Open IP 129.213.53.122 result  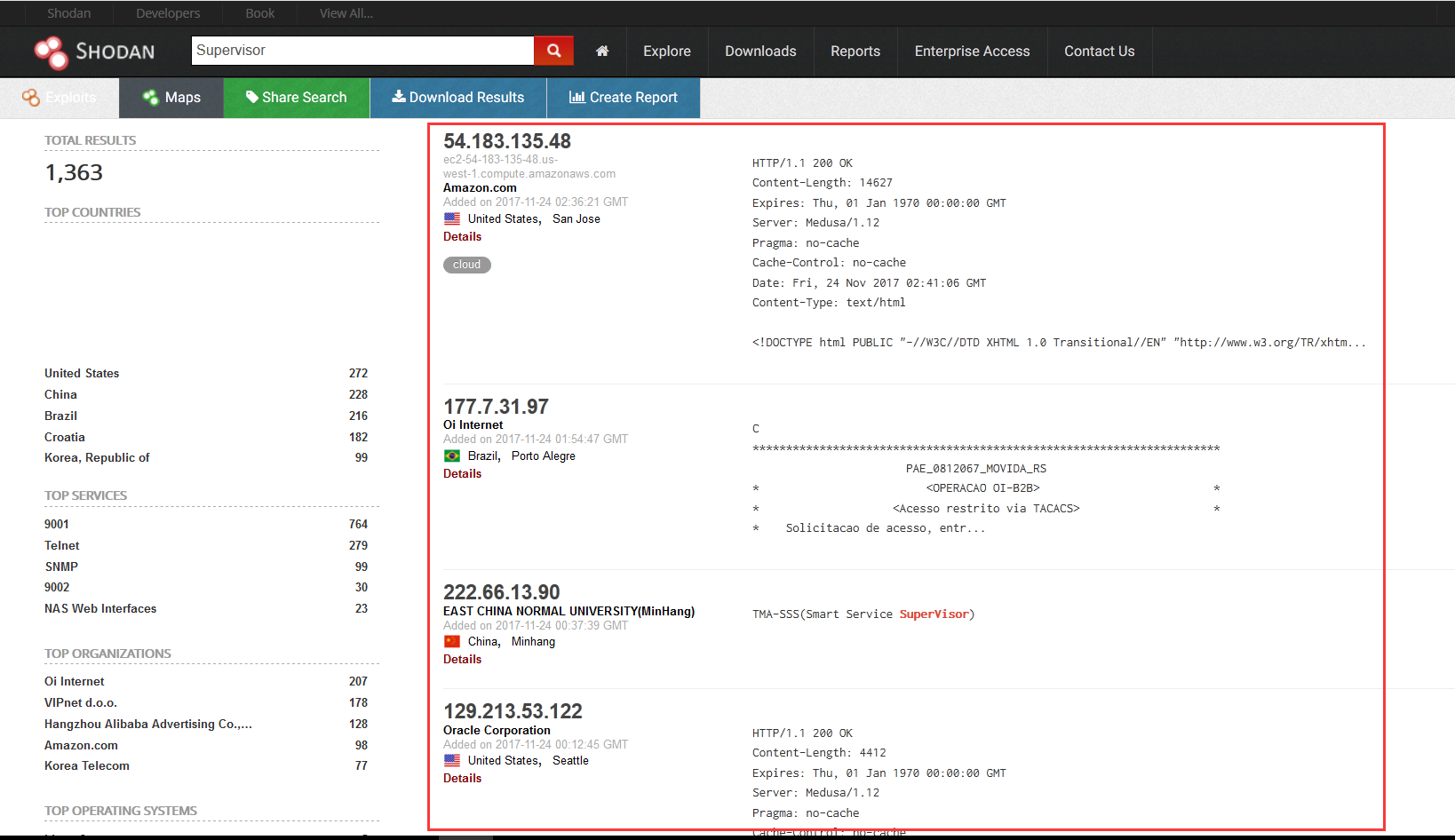coord(513,711)
